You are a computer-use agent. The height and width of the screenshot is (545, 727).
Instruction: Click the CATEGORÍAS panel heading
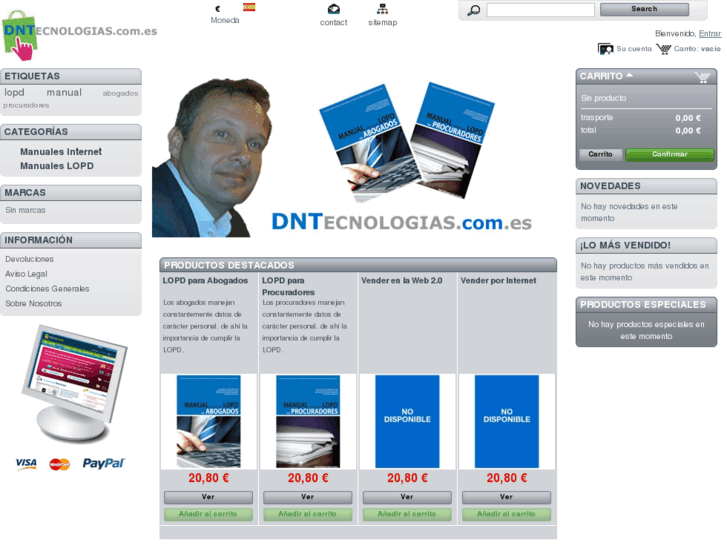point(36,132)
